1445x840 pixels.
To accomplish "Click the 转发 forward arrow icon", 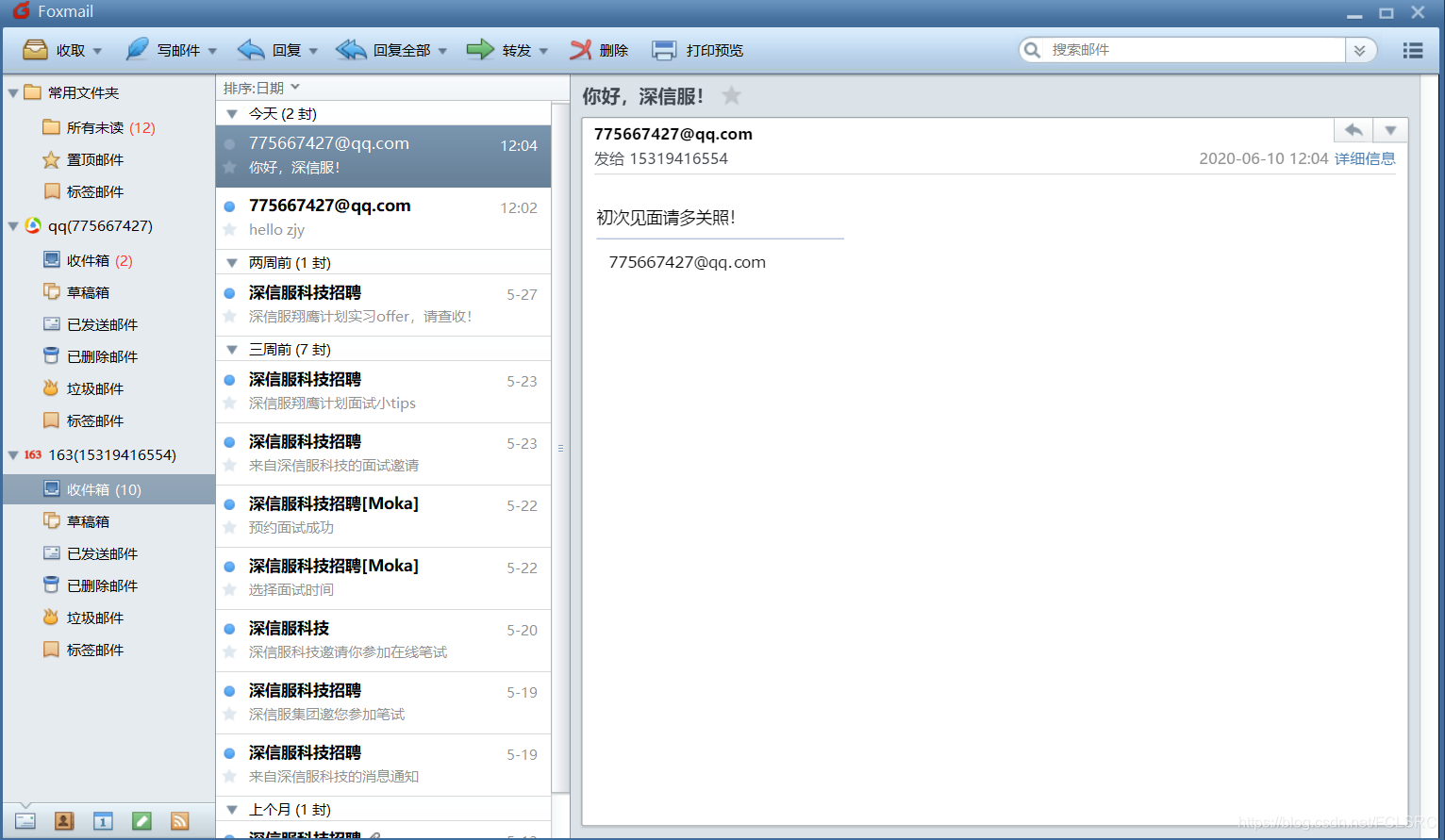I will [480, 50].
